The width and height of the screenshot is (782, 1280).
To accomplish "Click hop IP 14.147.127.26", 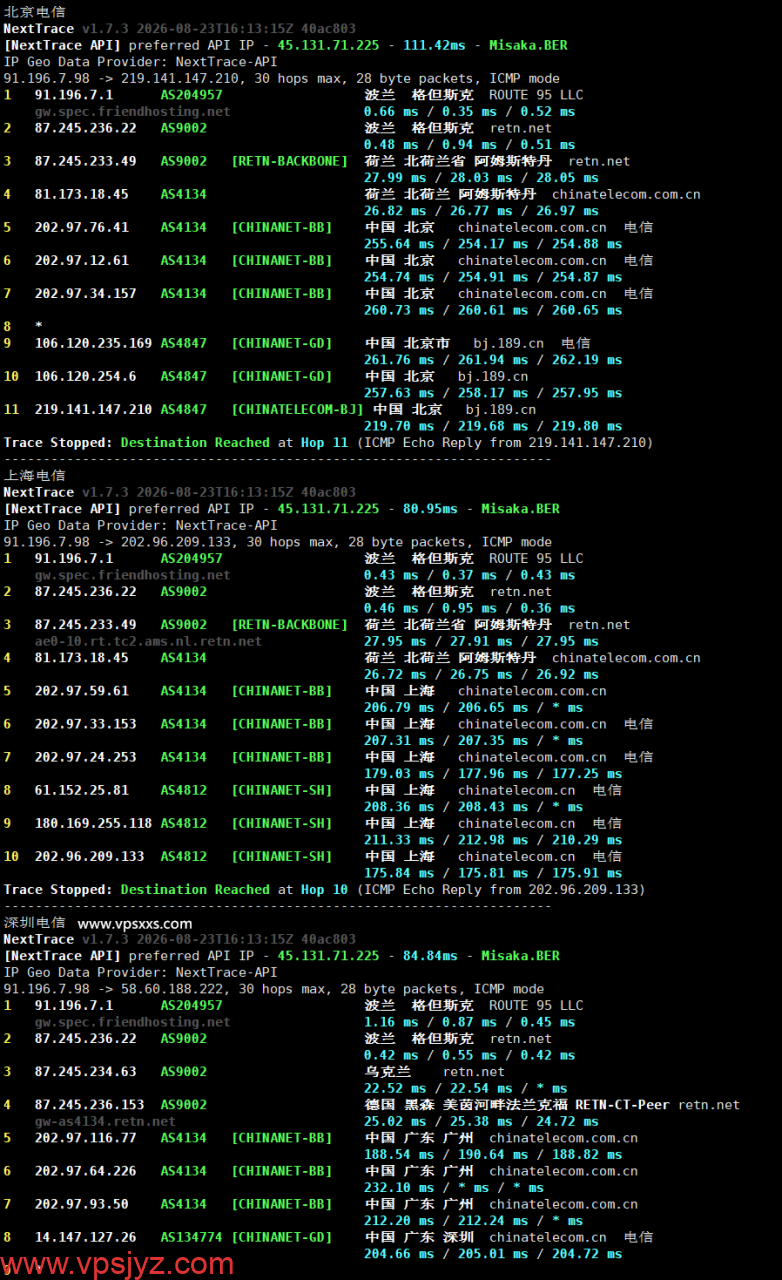I will coord(86,1238).
